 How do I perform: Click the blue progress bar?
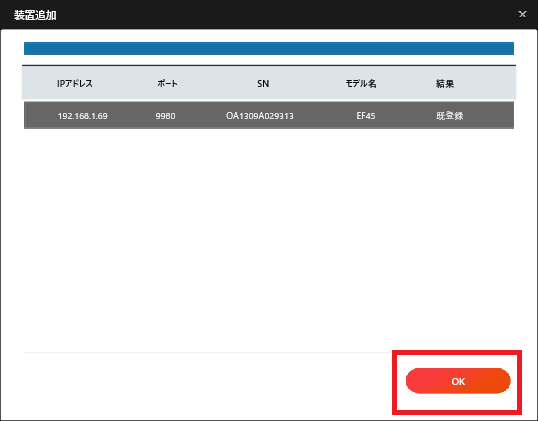coord(269,48)
